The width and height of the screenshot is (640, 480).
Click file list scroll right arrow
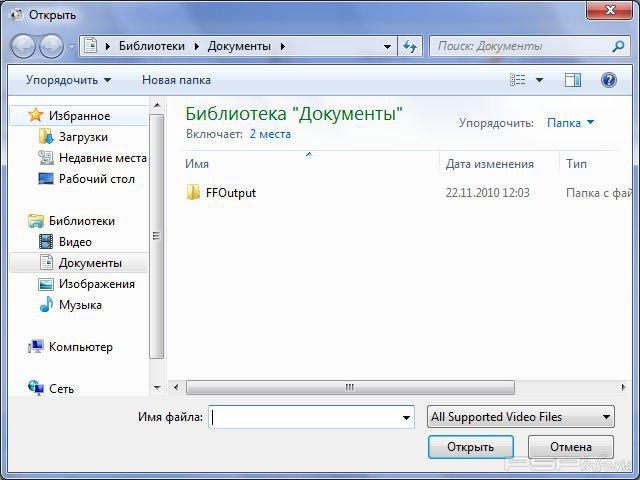(623, 387)
